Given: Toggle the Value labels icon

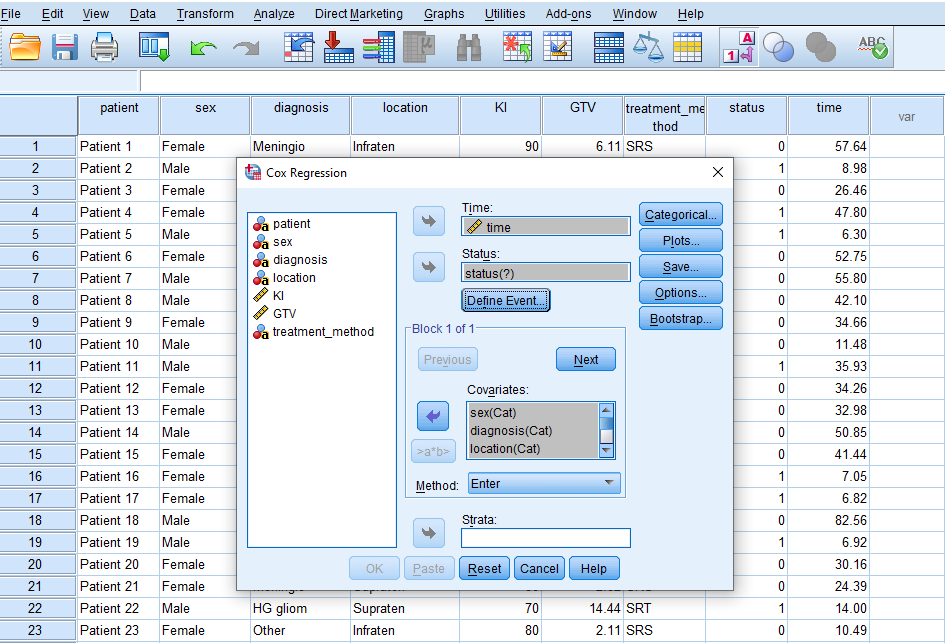Looking at the screenshot, I should click(x=738, y=47).
